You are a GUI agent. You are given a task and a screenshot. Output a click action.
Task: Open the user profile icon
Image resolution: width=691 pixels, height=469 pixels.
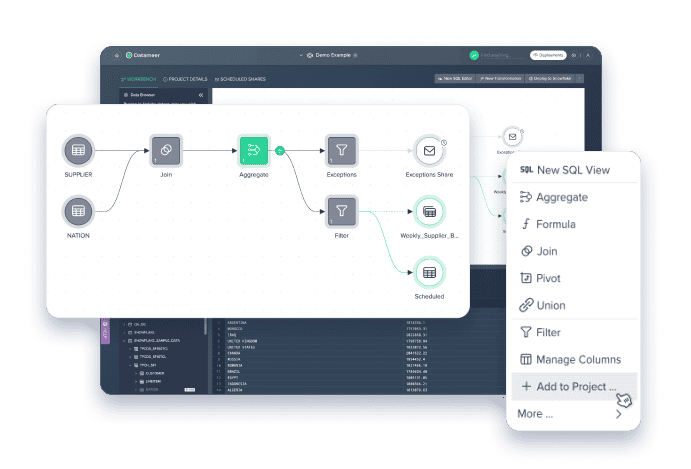click(588, 56)
